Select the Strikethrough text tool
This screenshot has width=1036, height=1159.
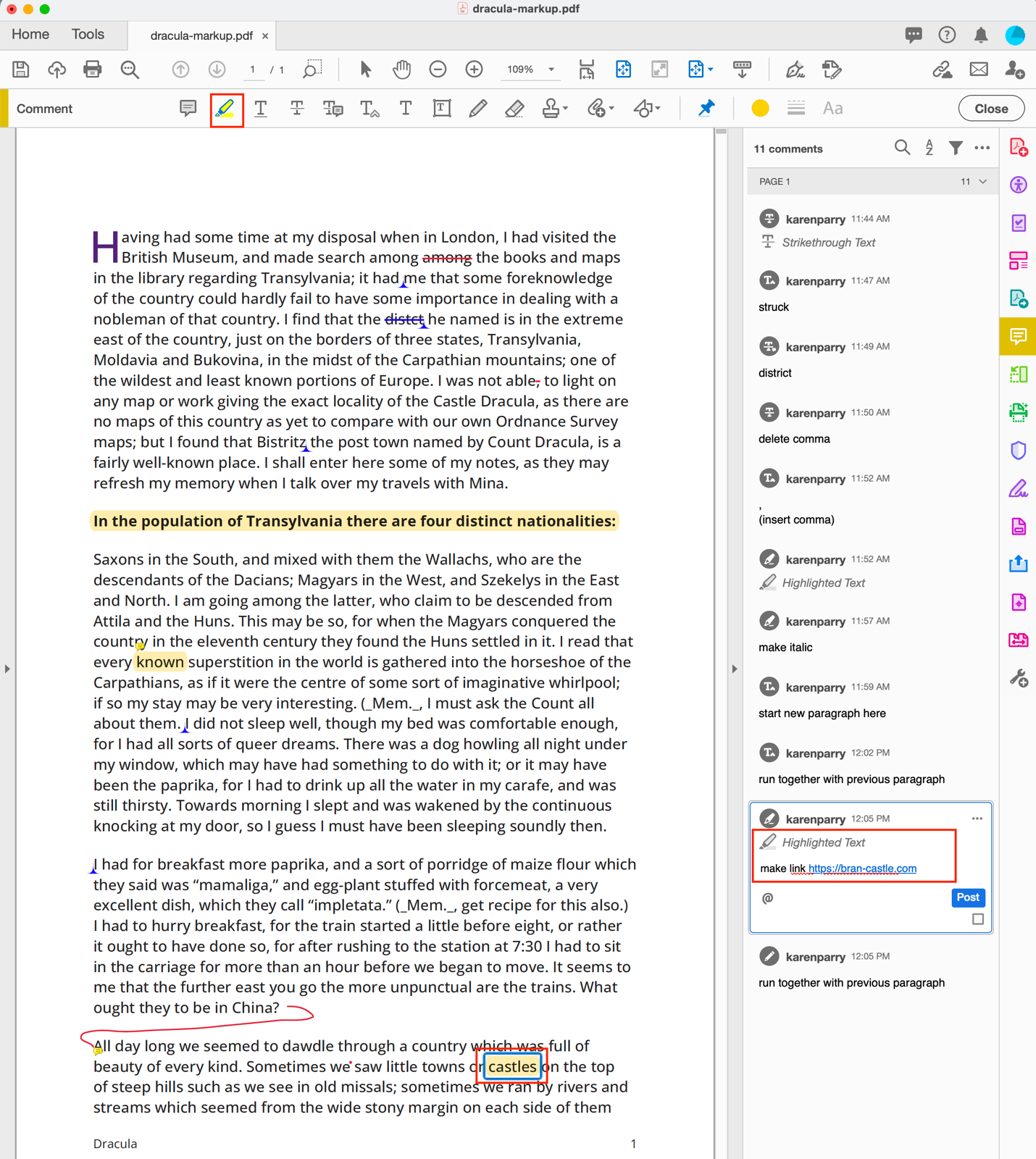(297, 109)
